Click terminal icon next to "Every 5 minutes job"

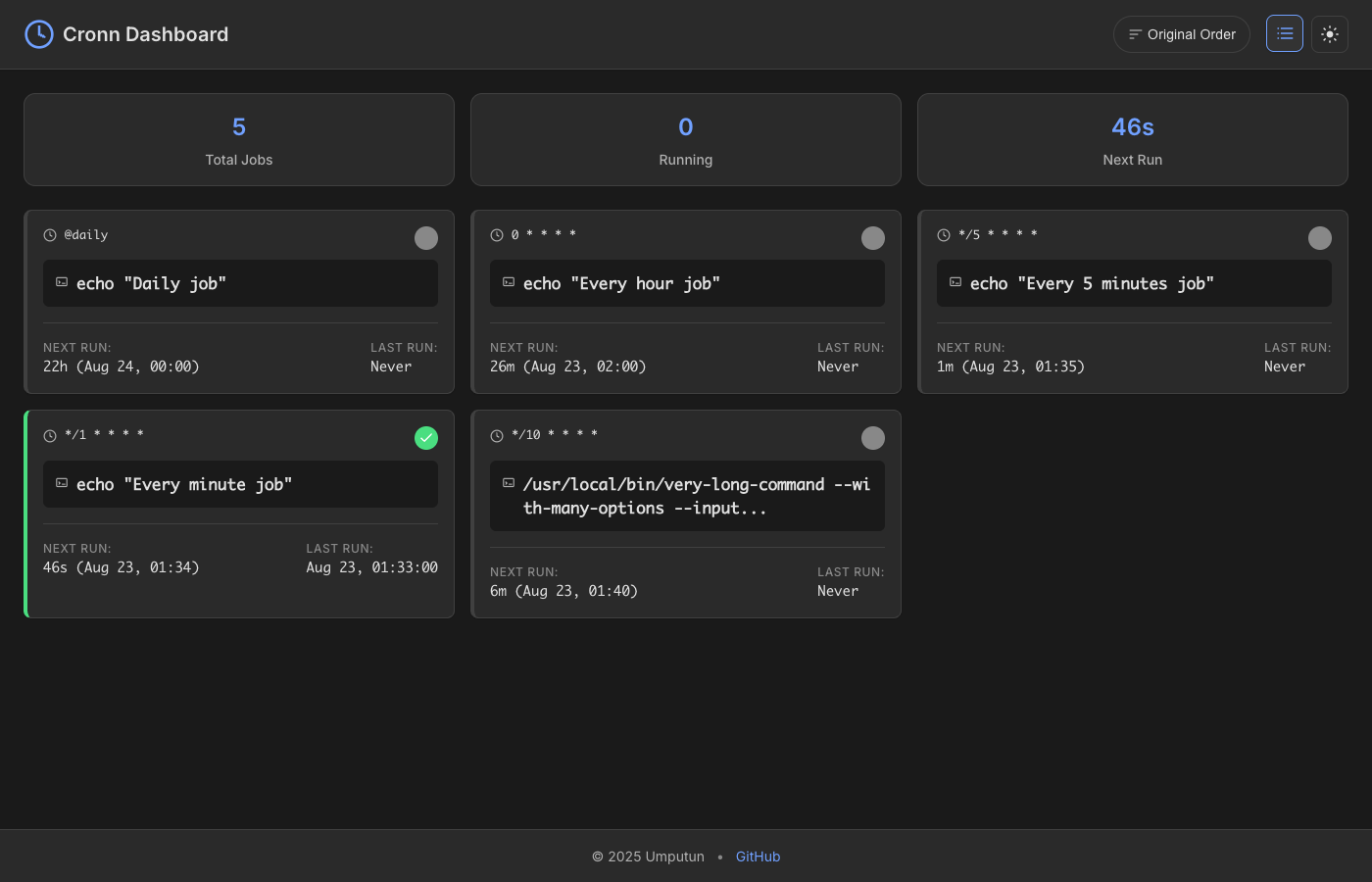point(955,282)
